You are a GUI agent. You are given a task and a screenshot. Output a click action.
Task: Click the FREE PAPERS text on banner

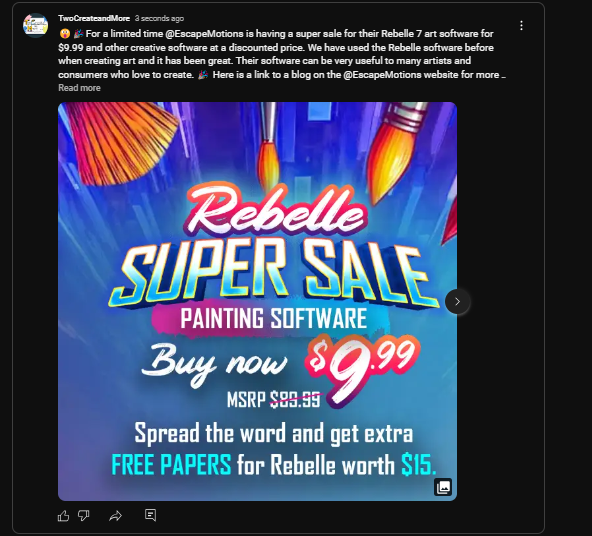pyautogui.click(x=171, y=465)
